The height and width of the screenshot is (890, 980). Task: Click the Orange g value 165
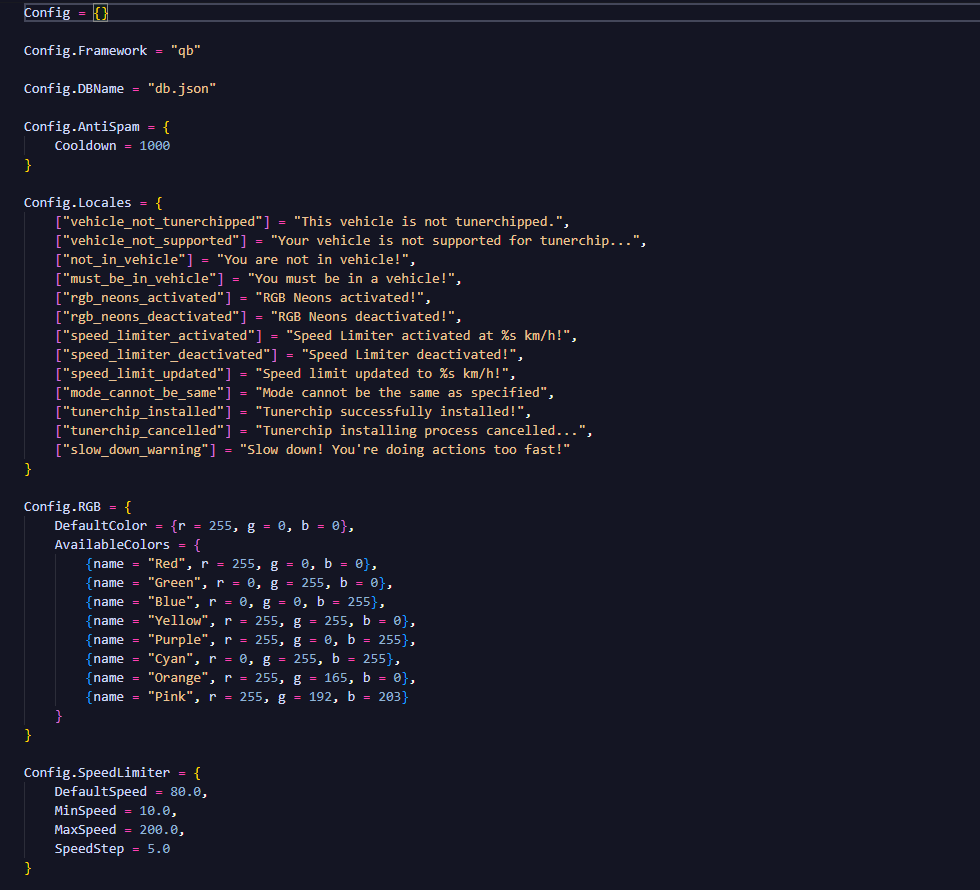point(336,678)
